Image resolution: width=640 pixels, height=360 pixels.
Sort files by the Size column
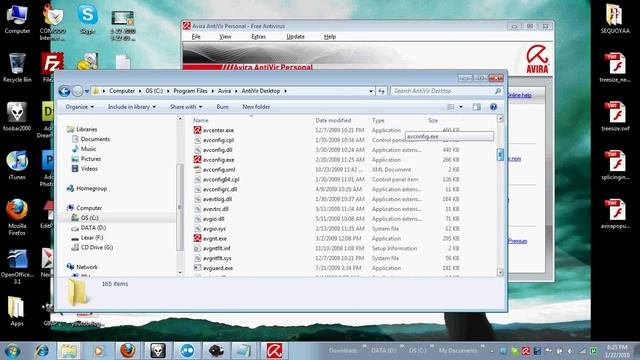433,120
